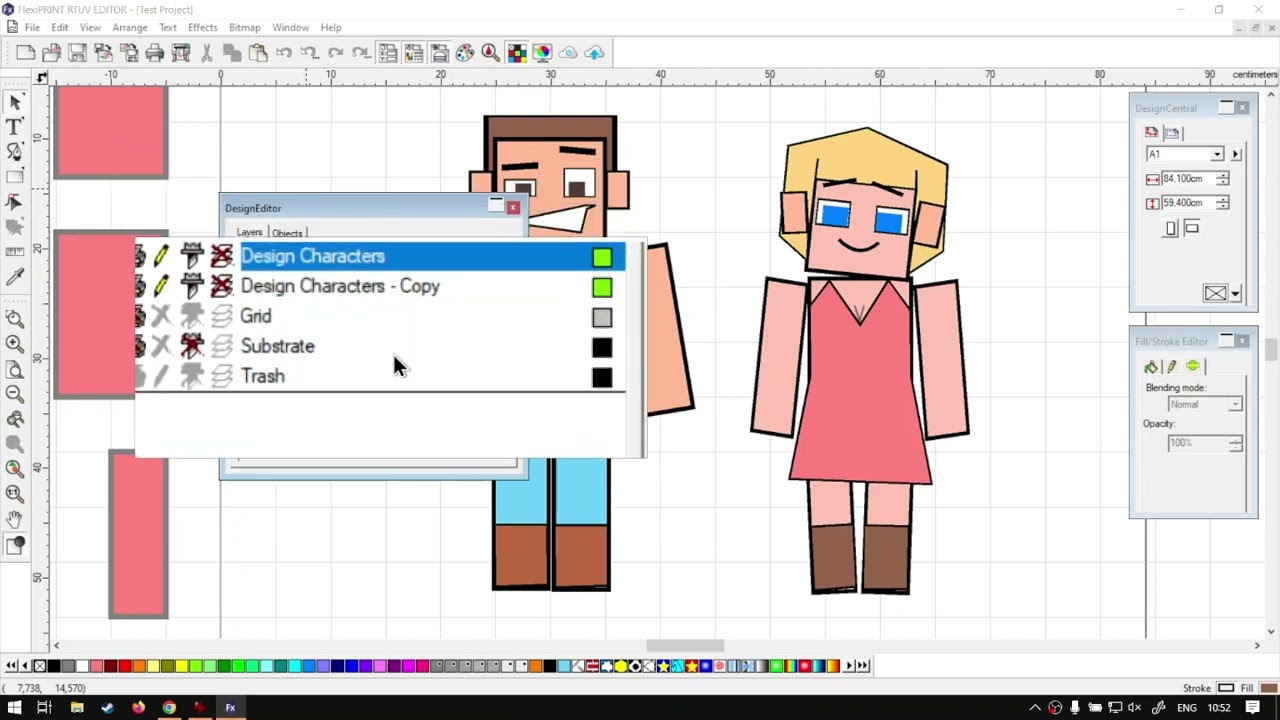Open the stroke pen tab in Fill/Stroke Editor
Image resolution: width=1280 pixels, height=720 pixels.
1172,367
